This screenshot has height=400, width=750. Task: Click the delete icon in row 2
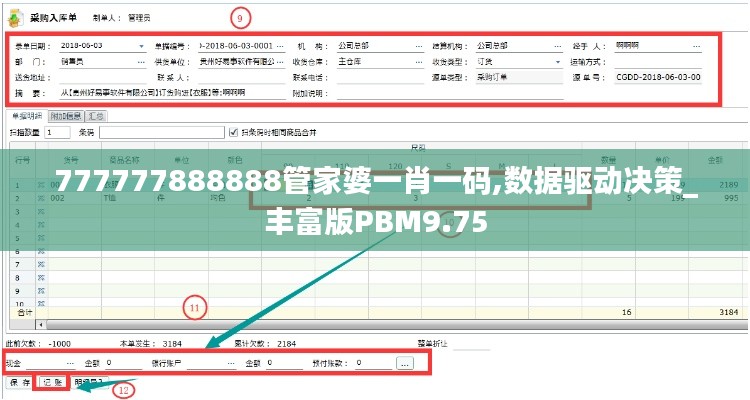41,198
